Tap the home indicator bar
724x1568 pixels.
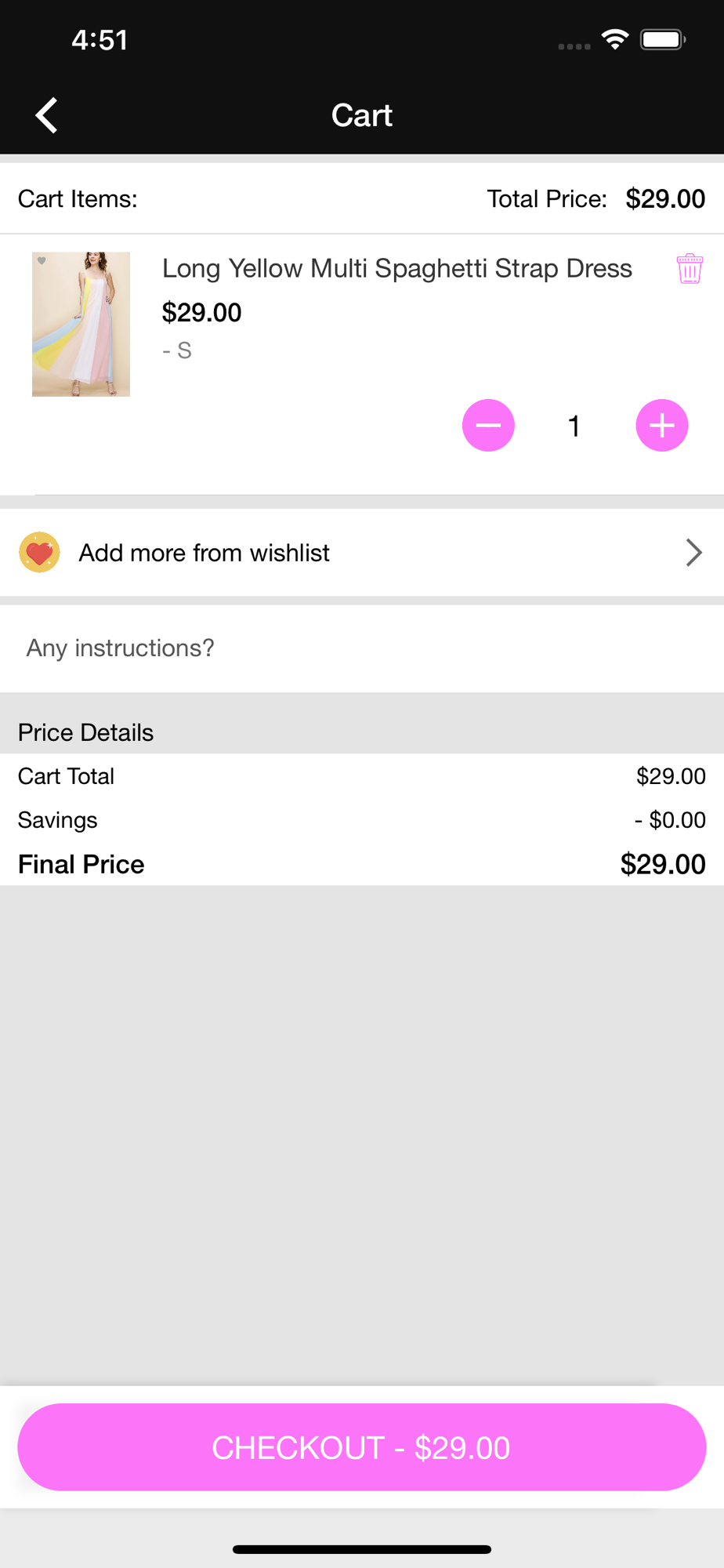(362, 1549)
